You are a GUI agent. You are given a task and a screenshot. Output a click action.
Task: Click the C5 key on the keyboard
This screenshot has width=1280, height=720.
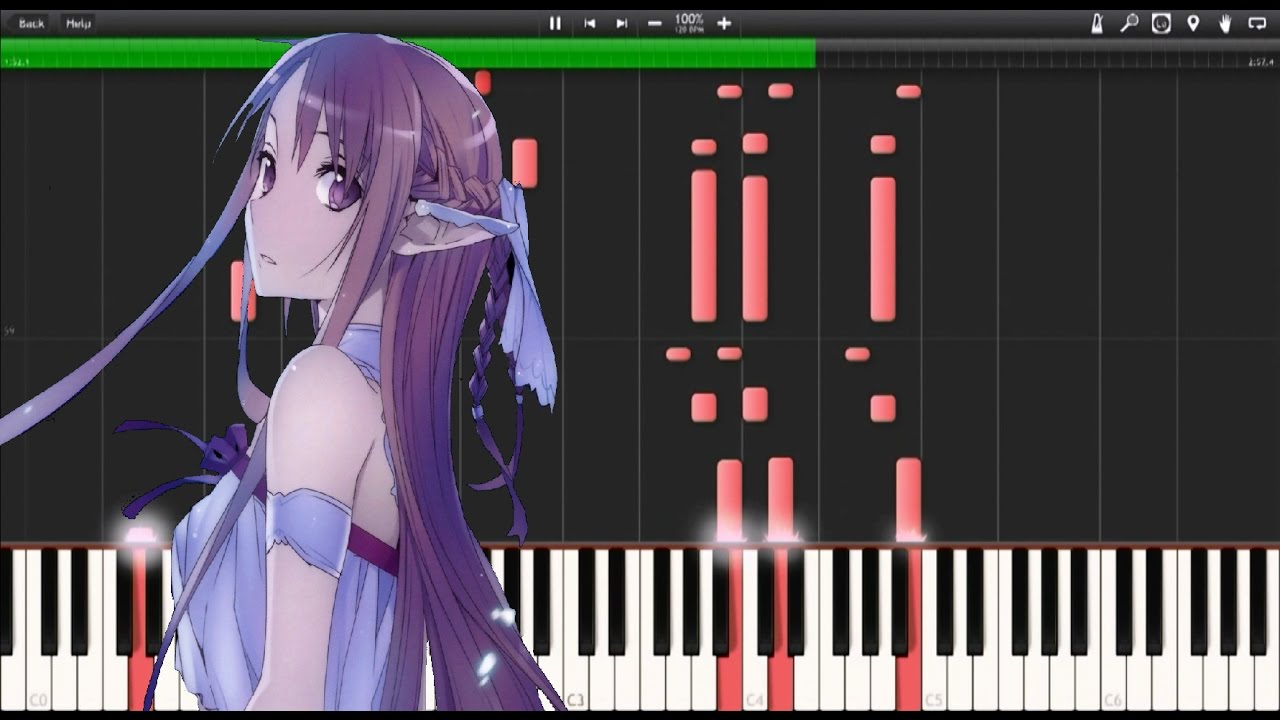[933, 630]
